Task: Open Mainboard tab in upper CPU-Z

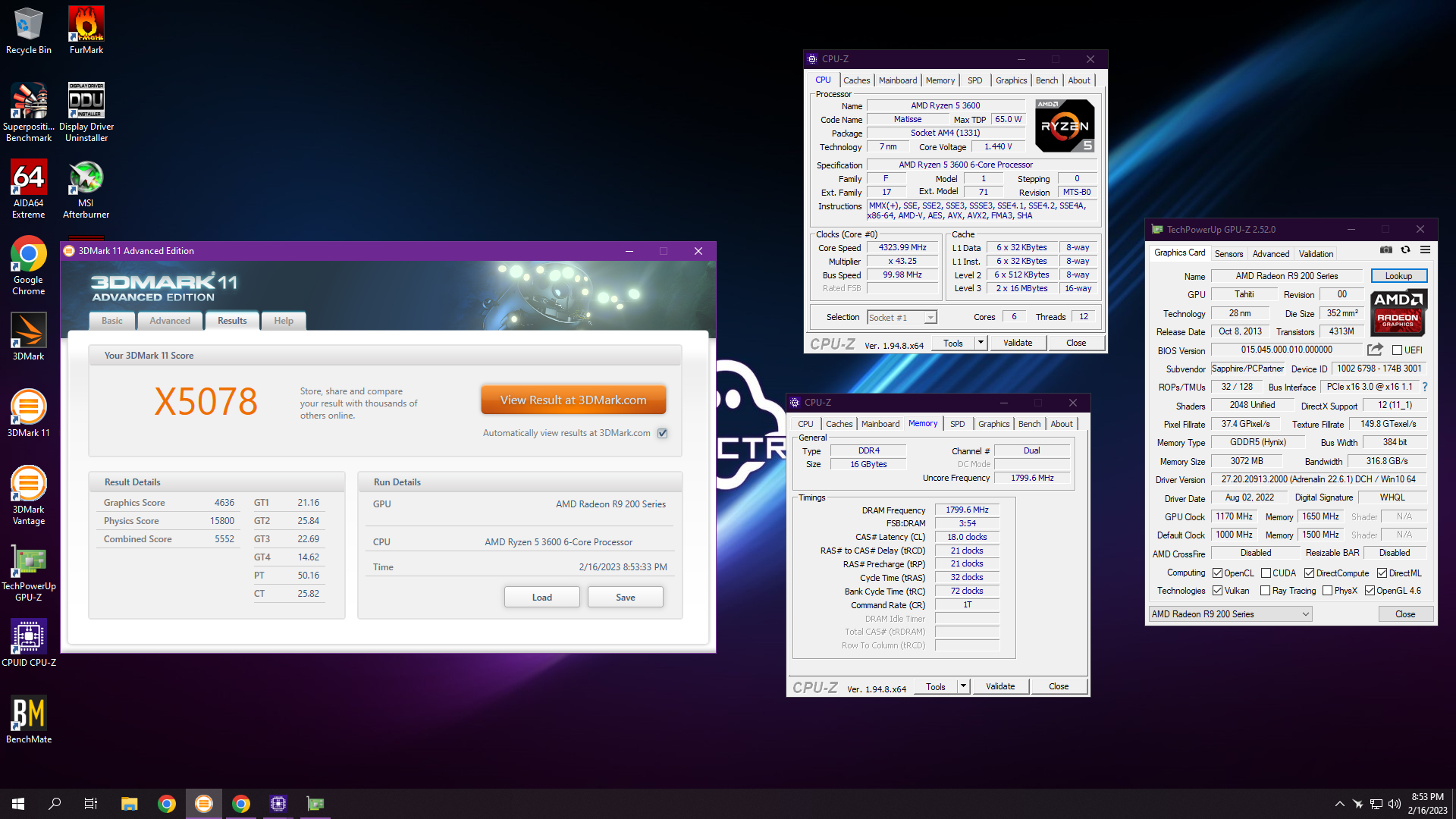Action: pyautogui.click(x=898, y=80)
